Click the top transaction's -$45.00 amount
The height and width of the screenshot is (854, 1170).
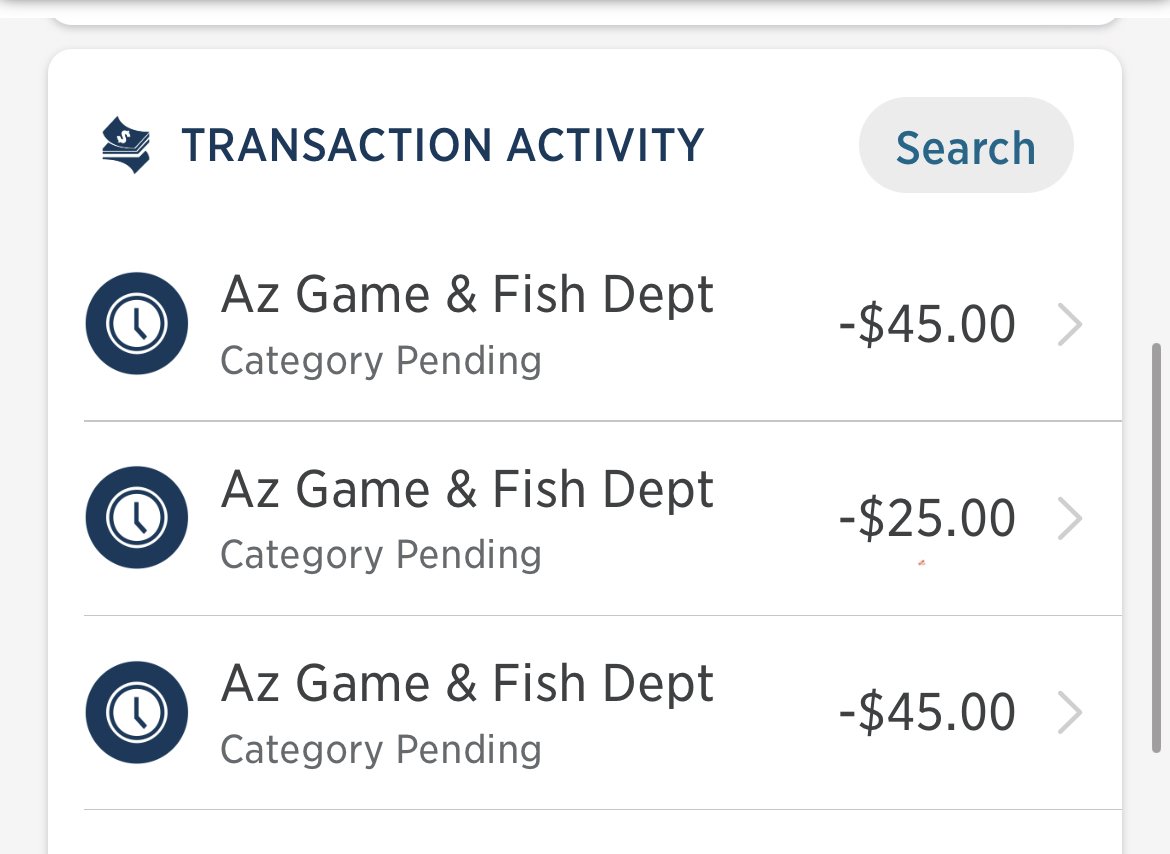click(927, 324)
